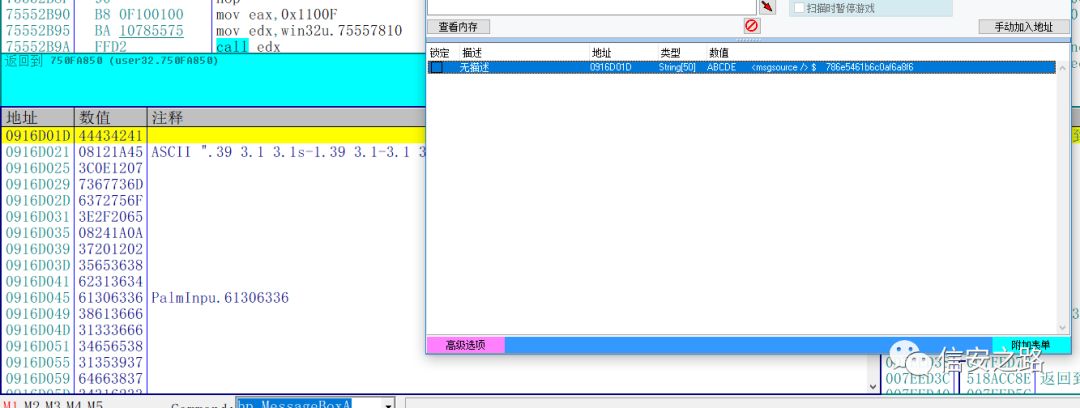
Task: Select the highlighted row at address 0916D01D
Action: tap(214, 135)
